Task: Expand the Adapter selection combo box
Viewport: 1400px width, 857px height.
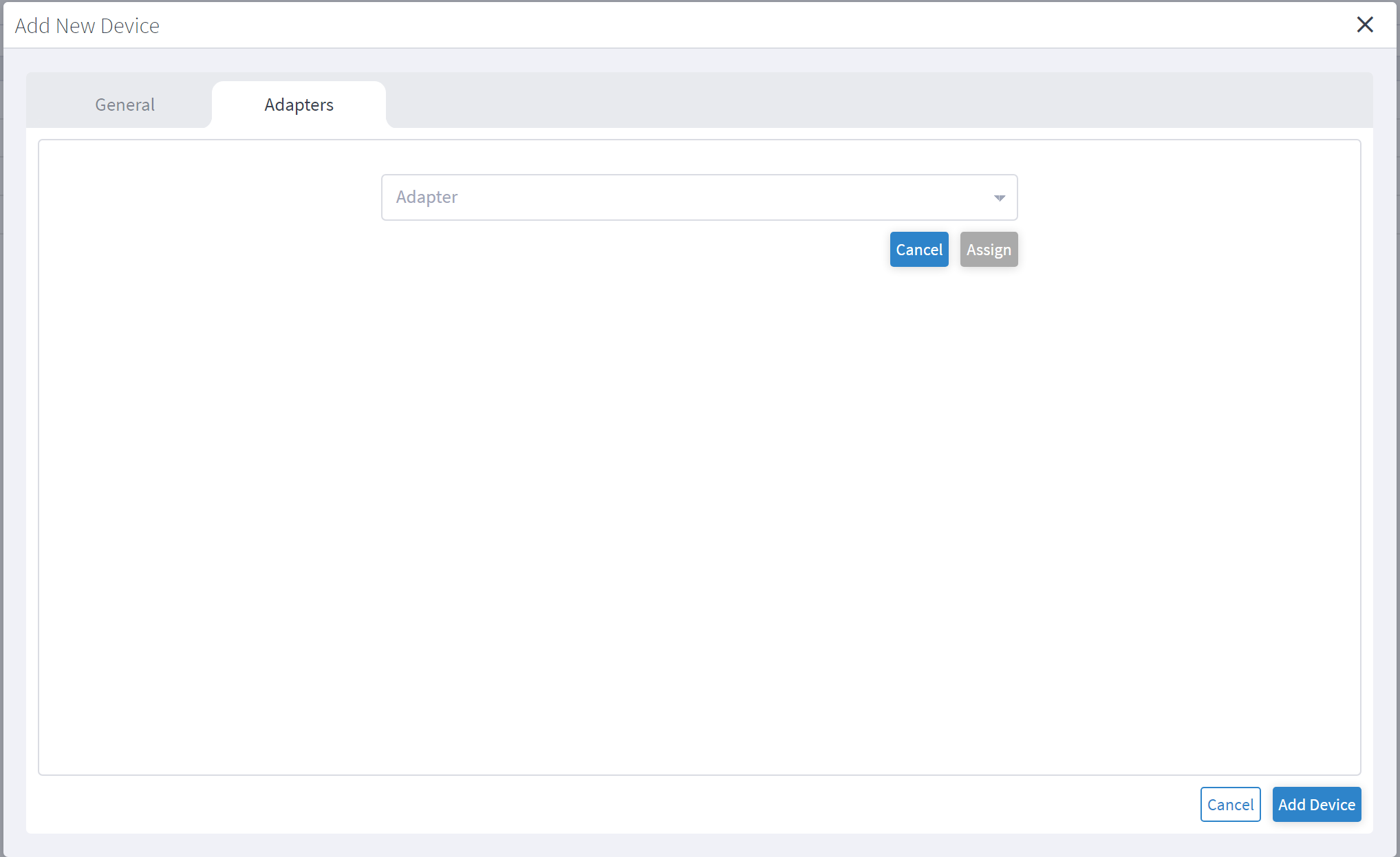Action: pos(699,197)
